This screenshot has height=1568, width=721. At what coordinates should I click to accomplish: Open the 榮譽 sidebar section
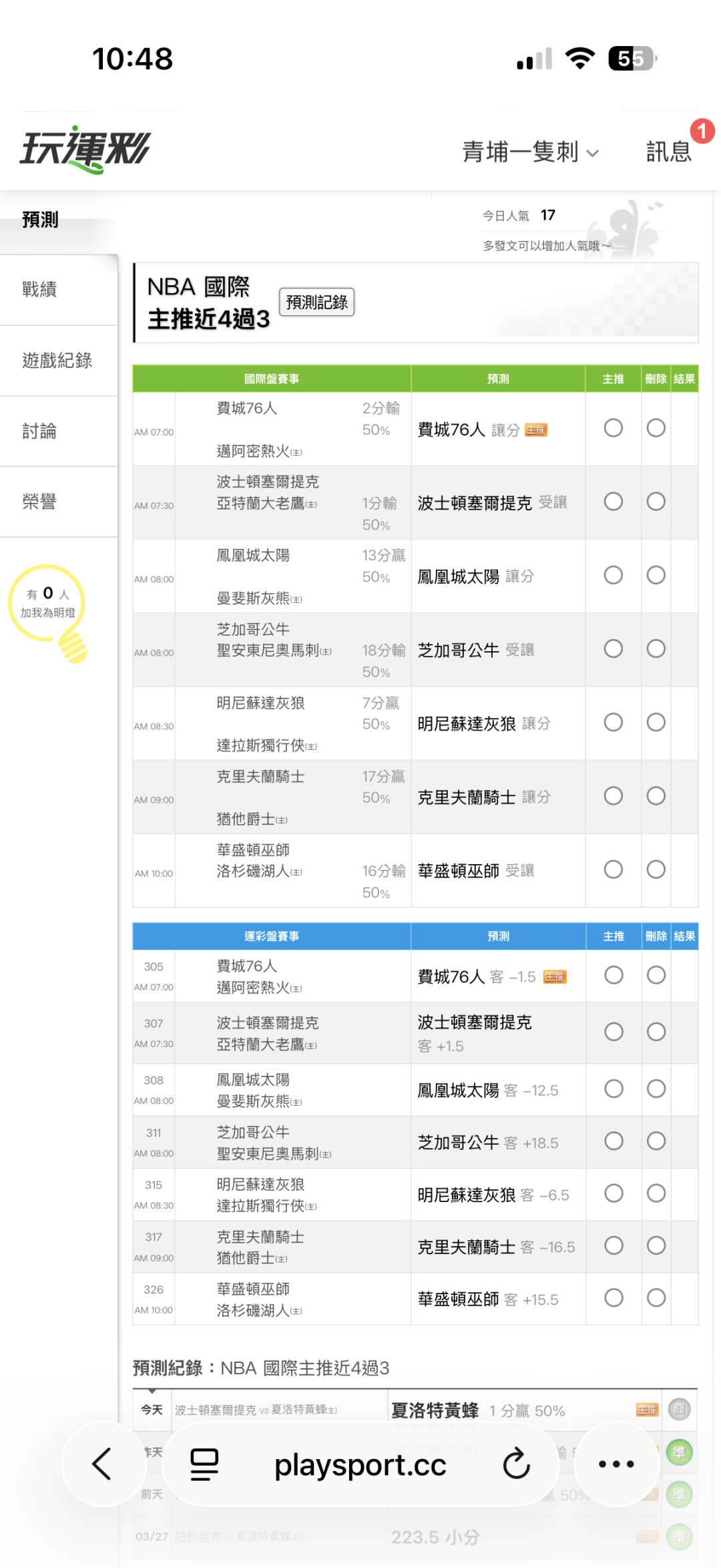click(x=40, y=502)
